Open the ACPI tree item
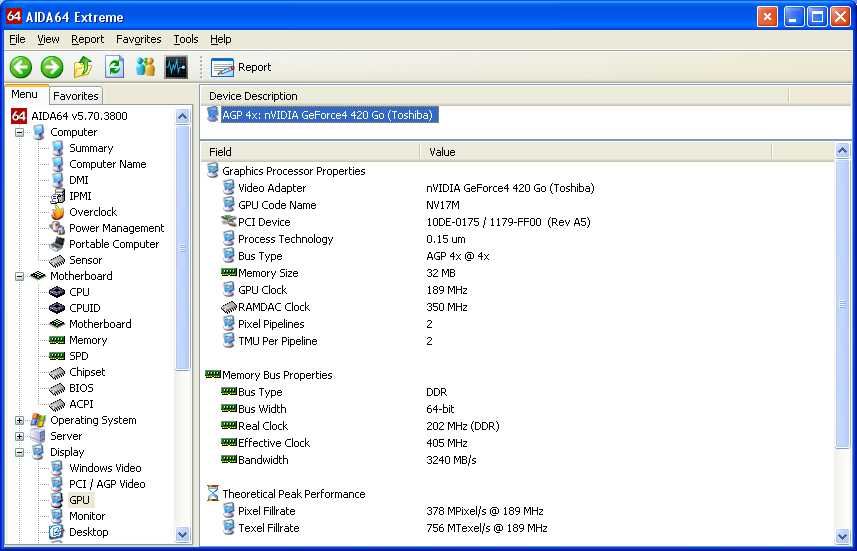The width and height of the screenshot is (857, 551). [x=81, y=404]
